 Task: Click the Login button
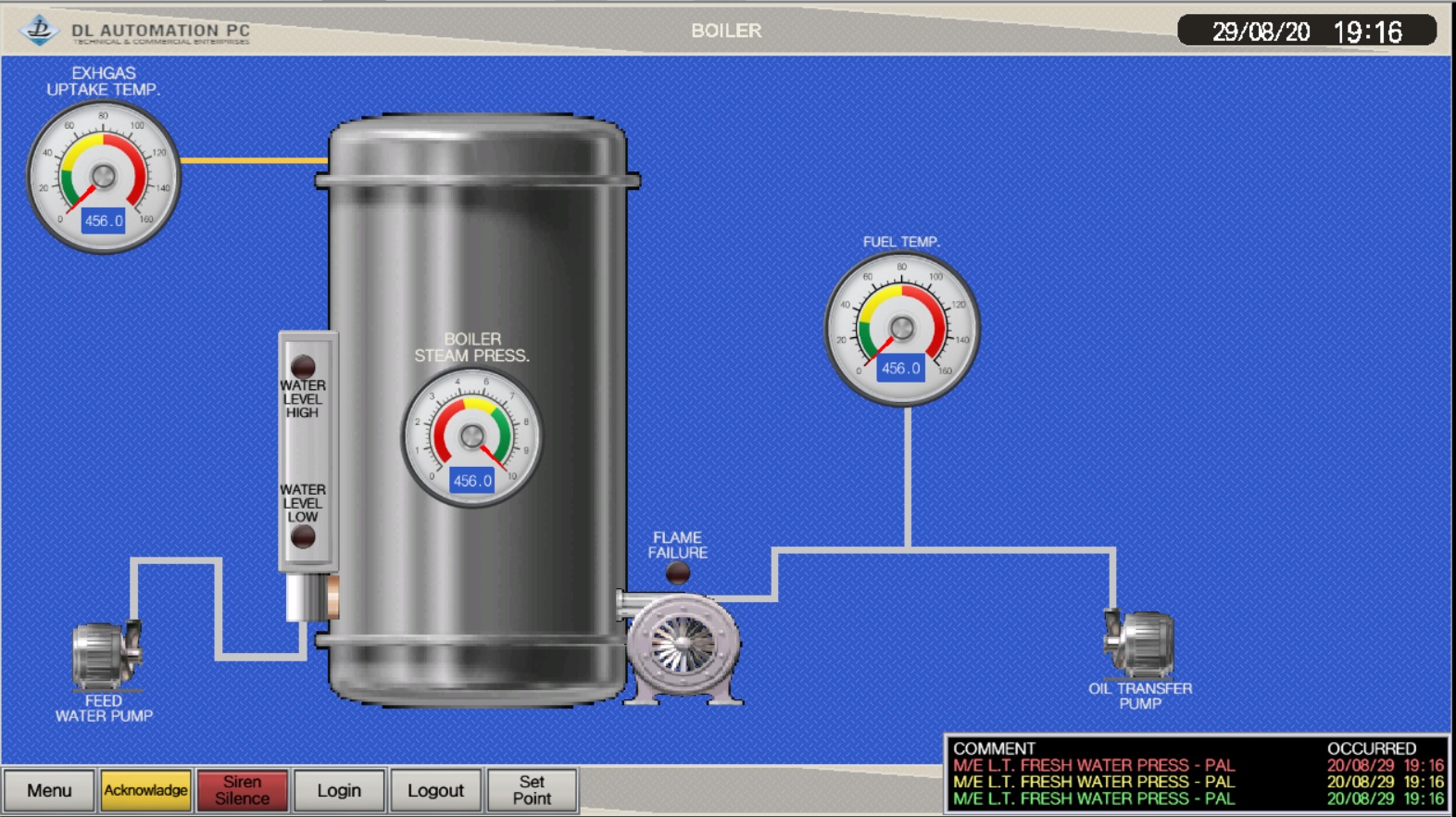(339, 790)
